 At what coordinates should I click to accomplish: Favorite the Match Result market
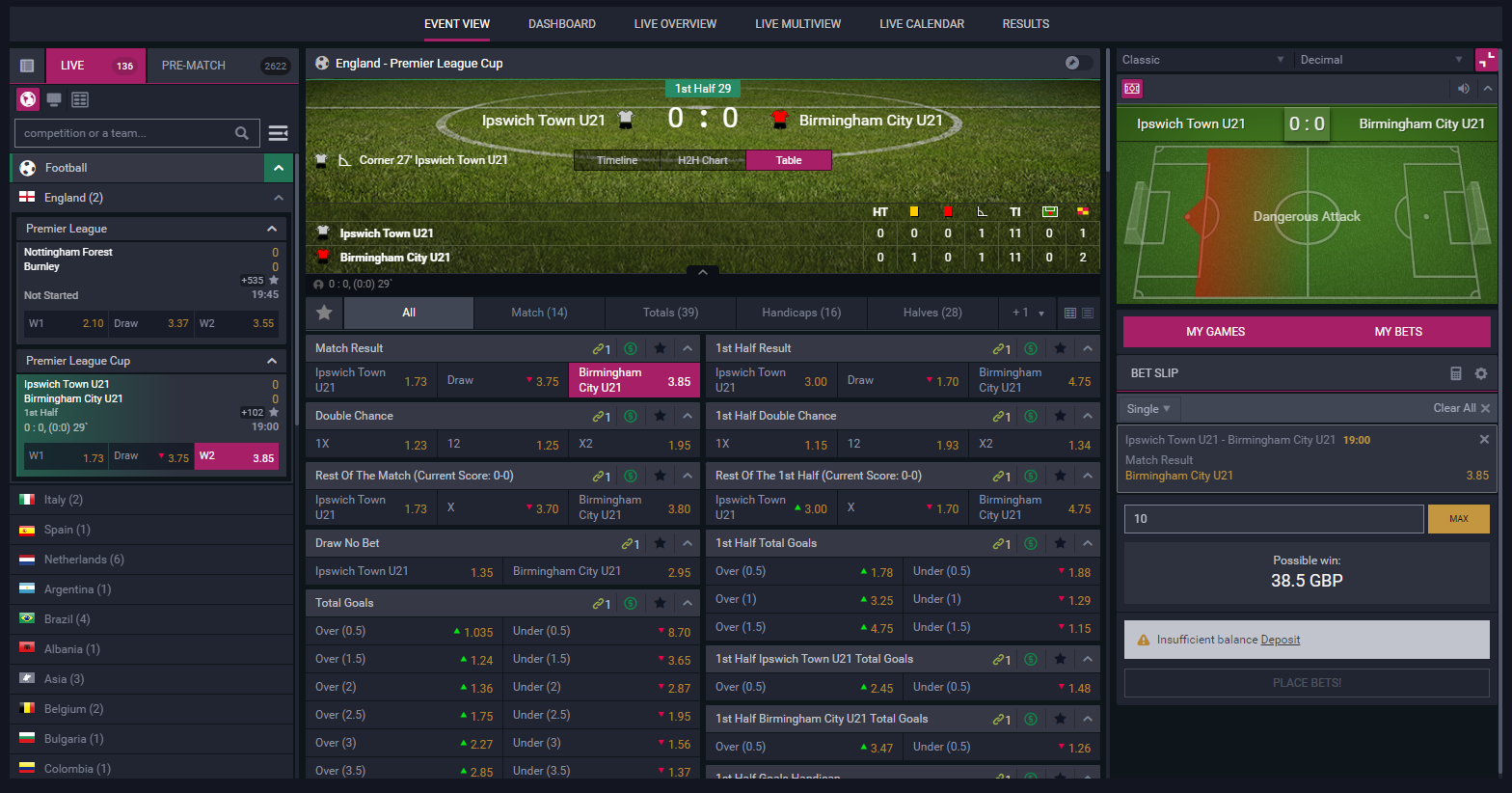[660, 348]
